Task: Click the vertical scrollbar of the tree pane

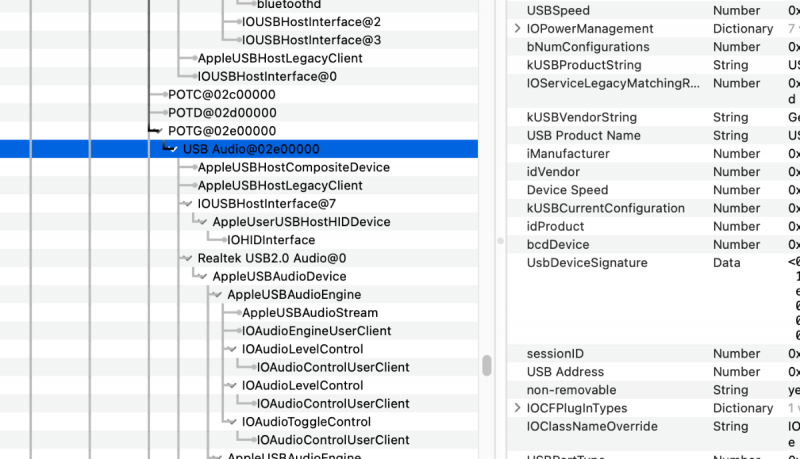Action: pyautogui.click(x=487, y=366)
